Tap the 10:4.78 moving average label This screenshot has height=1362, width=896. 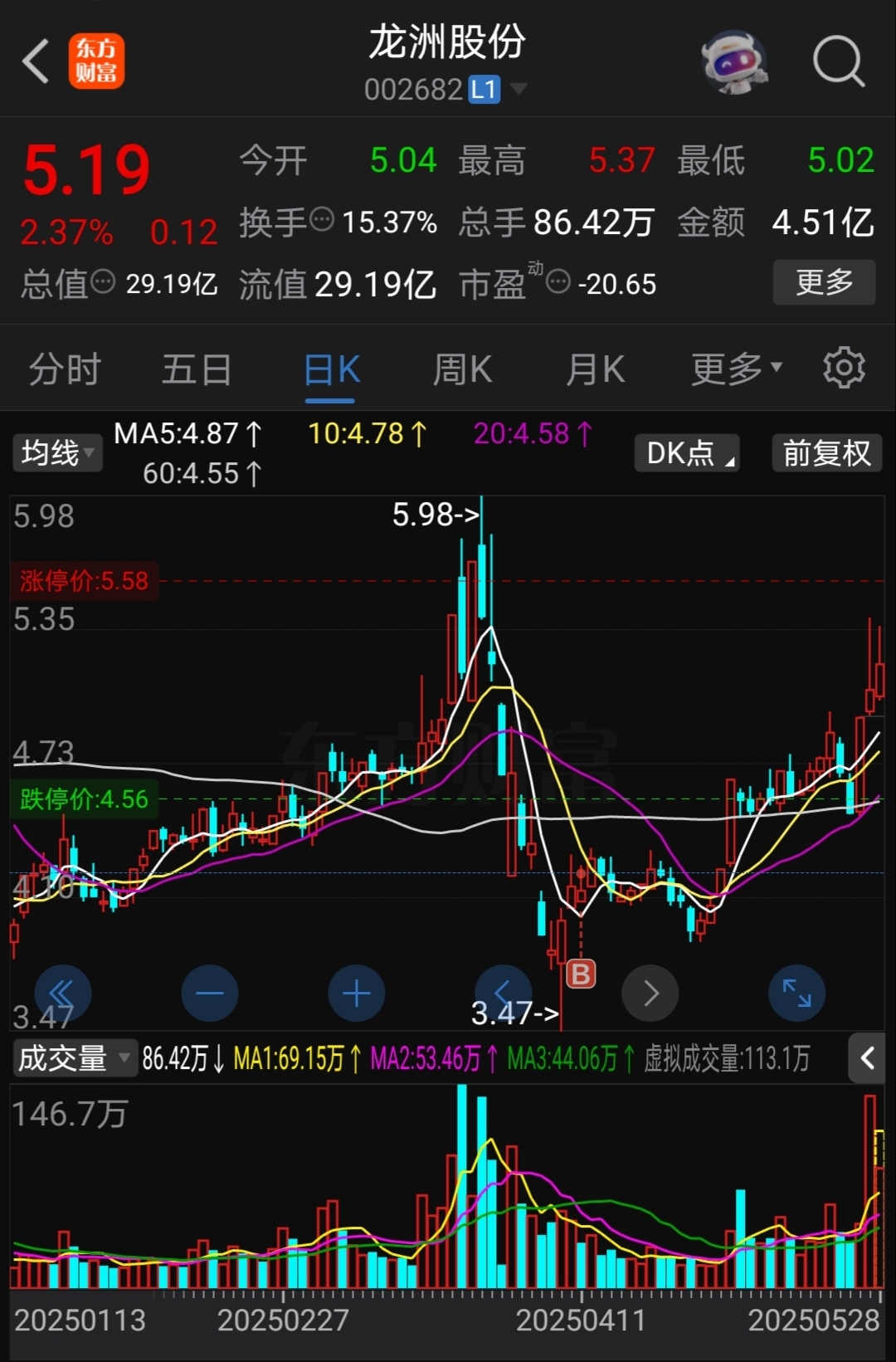tap(368, 433)
